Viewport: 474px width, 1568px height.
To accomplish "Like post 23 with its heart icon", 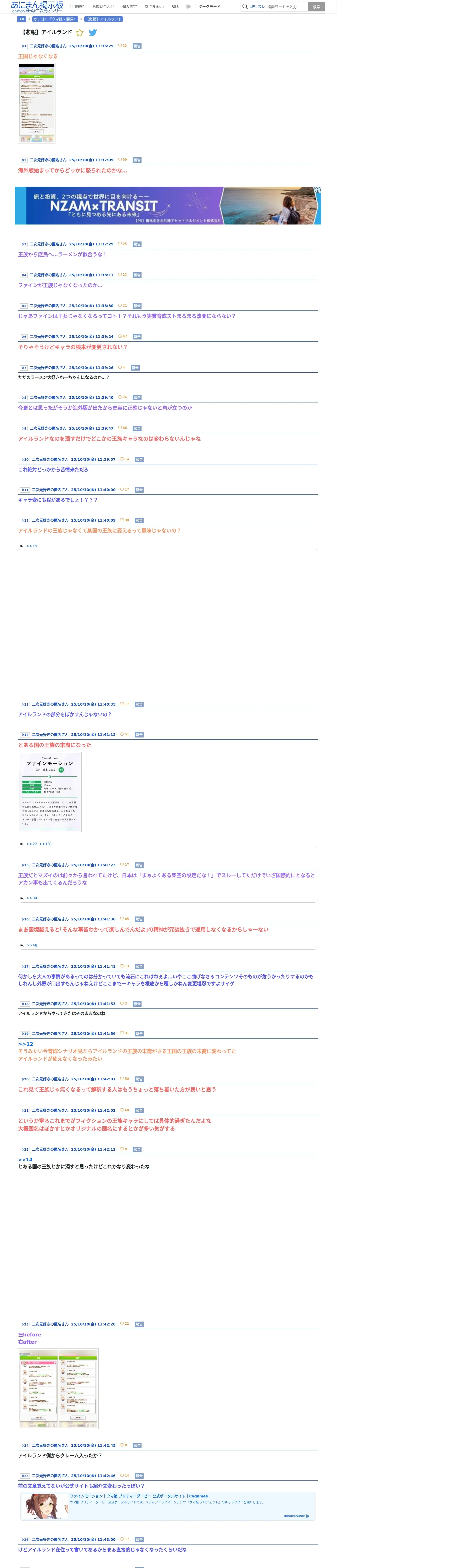I will click(122, 1324).
